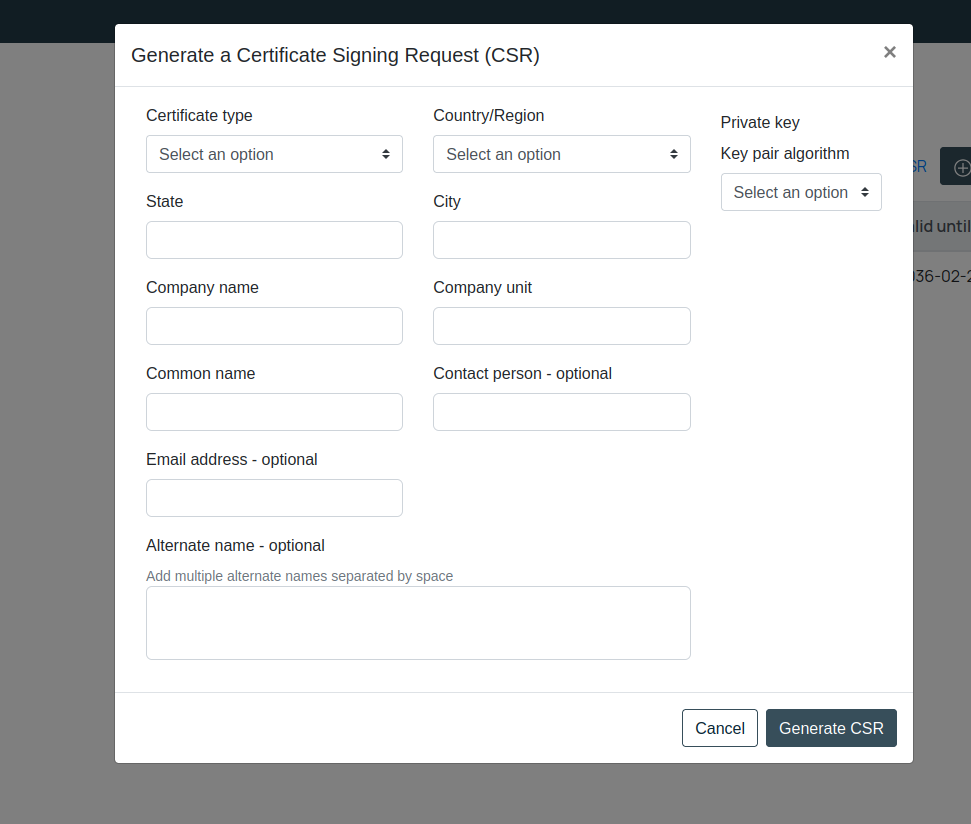Open the Key pair algorithm dropdown
The height and width of the screenshot is (824, 971).
click(800, 192)
